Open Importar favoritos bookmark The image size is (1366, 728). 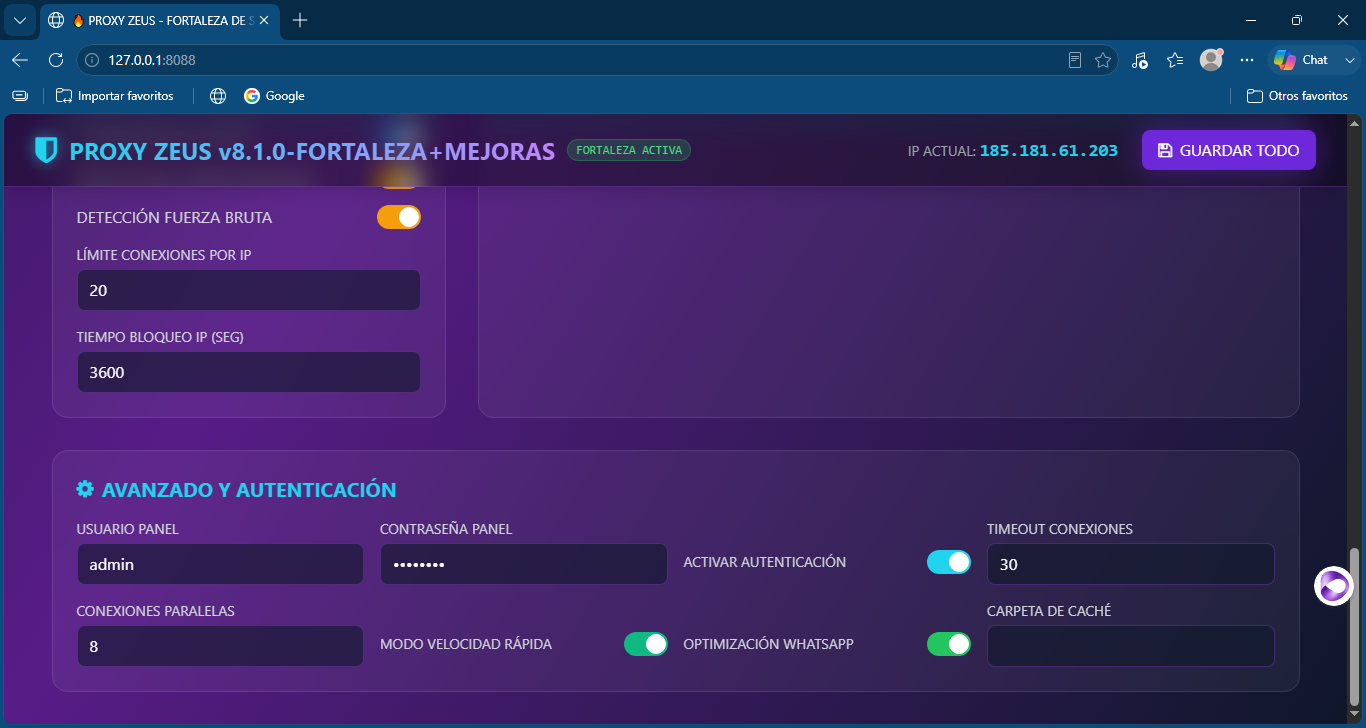pos(114,96)
